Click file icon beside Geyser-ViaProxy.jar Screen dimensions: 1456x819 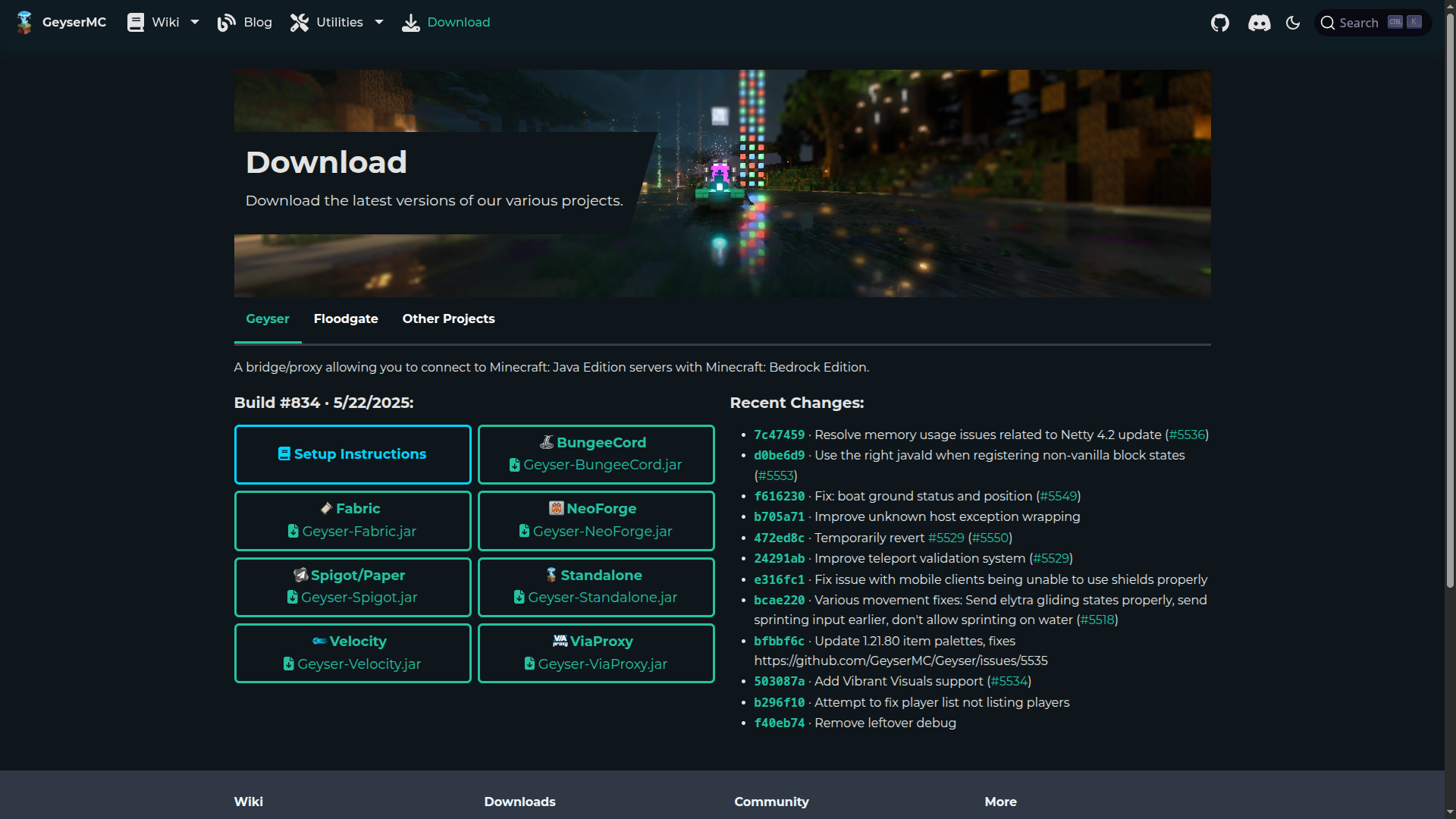(x=530, y=664)
